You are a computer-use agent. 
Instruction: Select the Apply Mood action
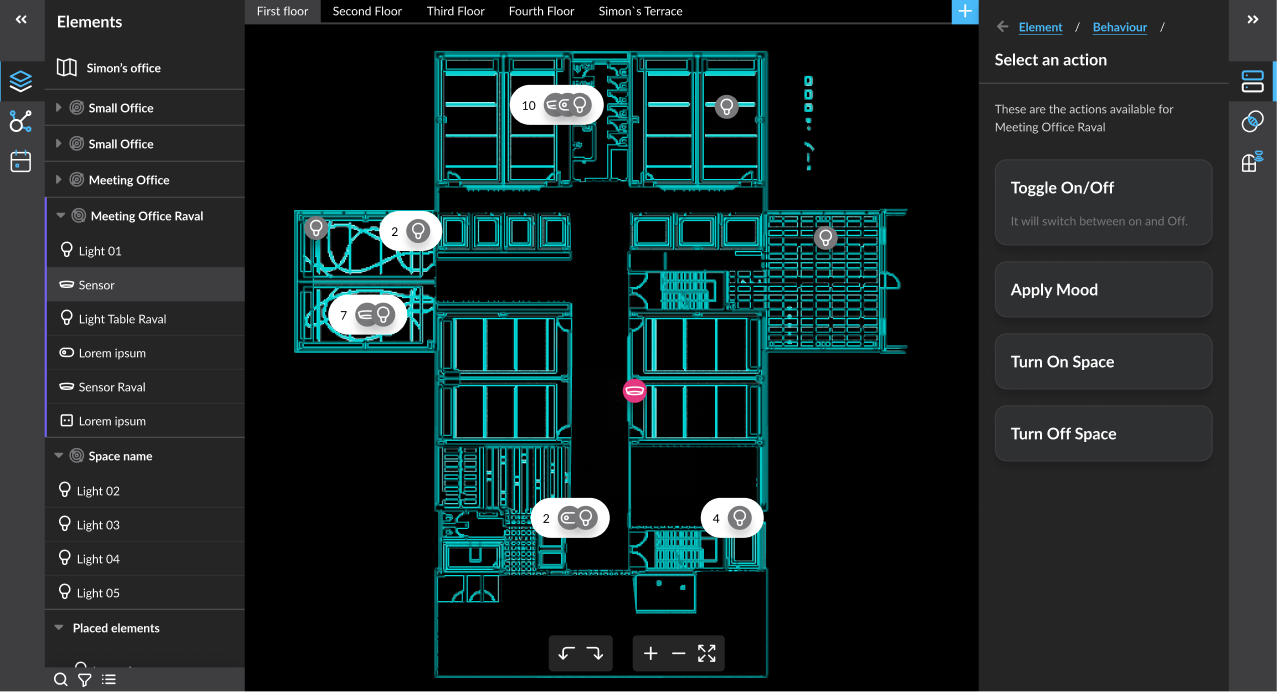pyautogui.click(x=1104, y=290)
